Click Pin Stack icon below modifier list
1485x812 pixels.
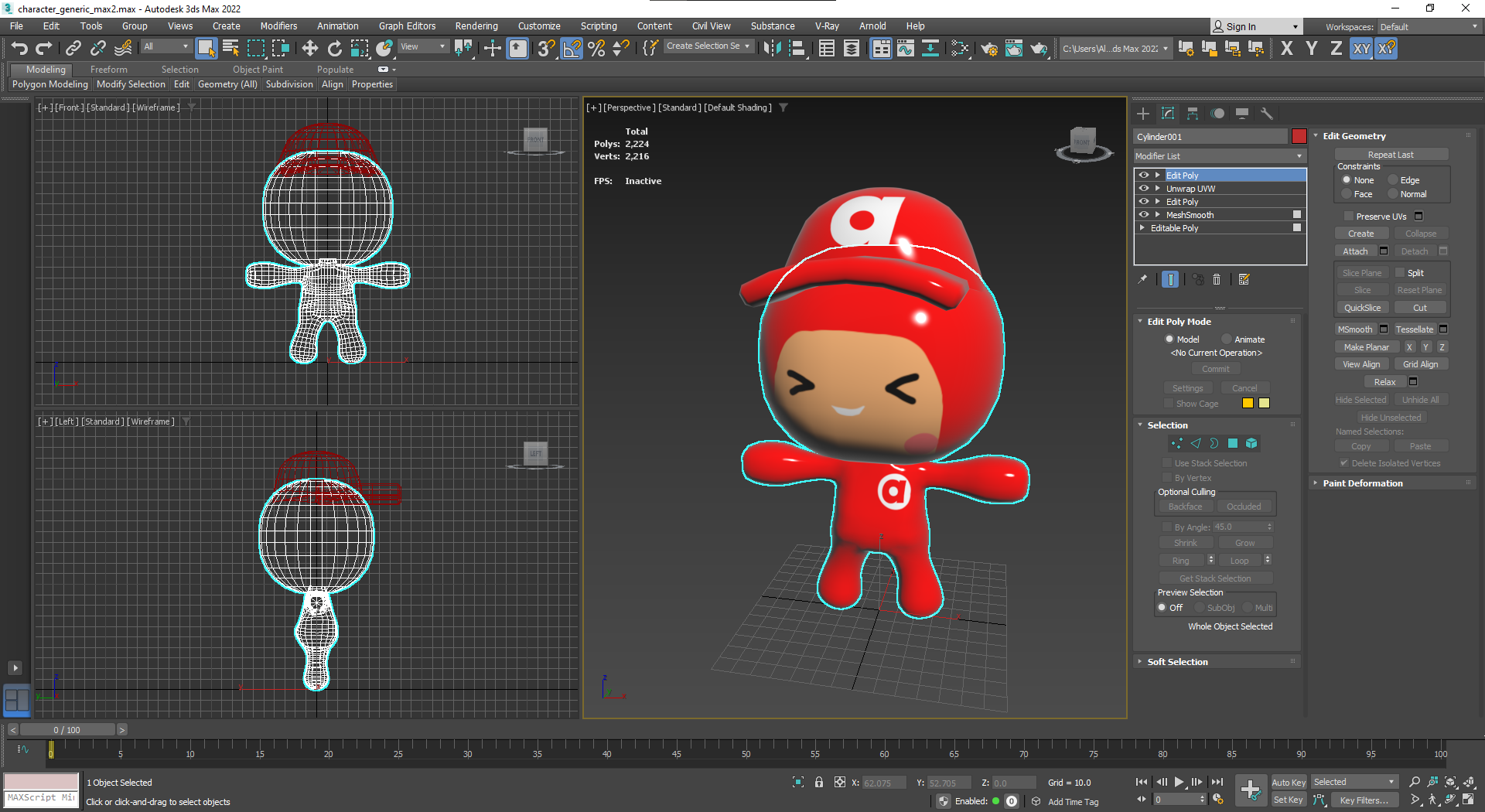tap(1142, 279)
